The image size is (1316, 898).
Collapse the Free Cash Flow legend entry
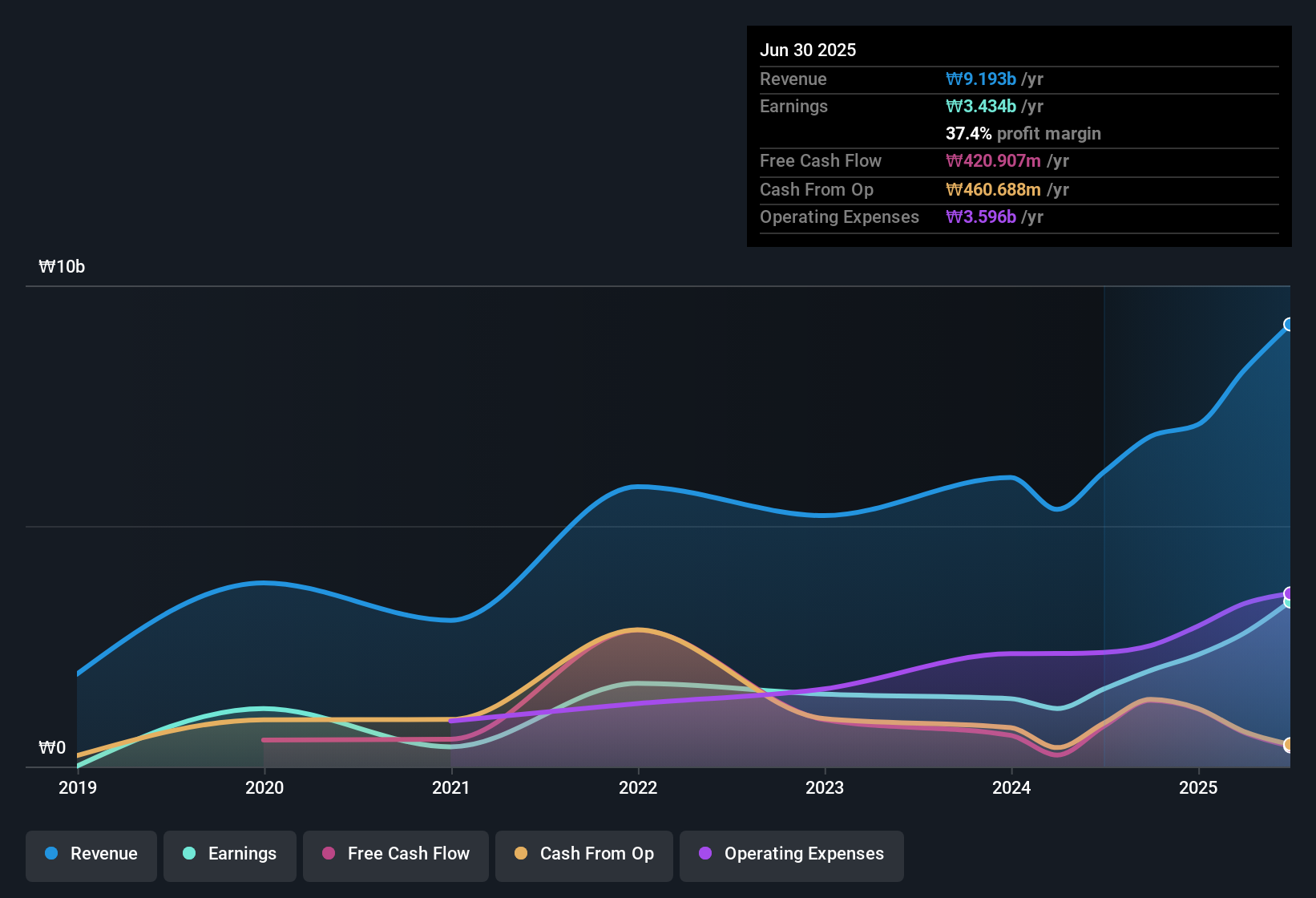(x=395, y=855)
